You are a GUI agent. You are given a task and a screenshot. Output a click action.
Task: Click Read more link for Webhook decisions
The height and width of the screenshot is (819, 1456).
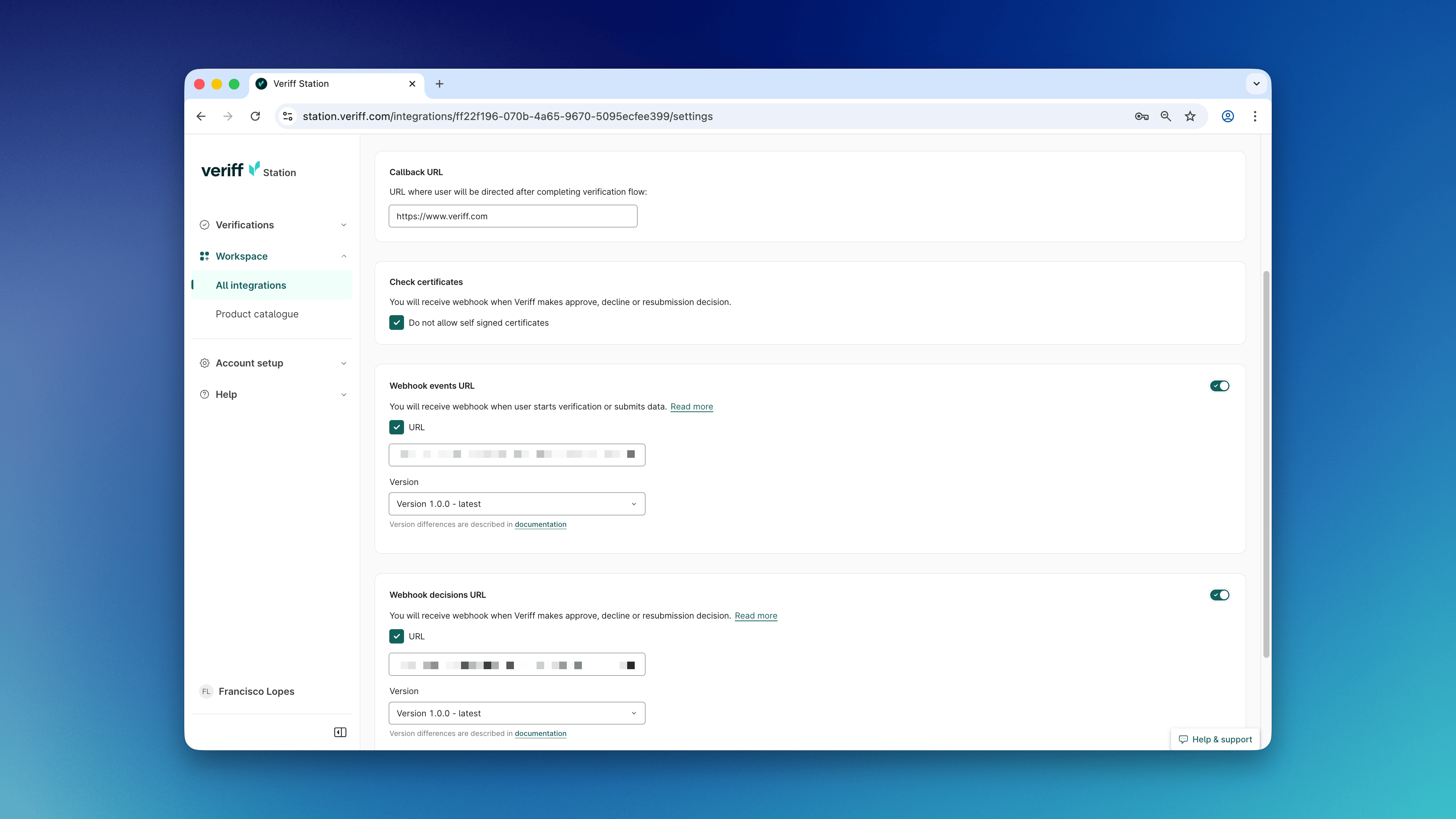[x=756, y=616]
